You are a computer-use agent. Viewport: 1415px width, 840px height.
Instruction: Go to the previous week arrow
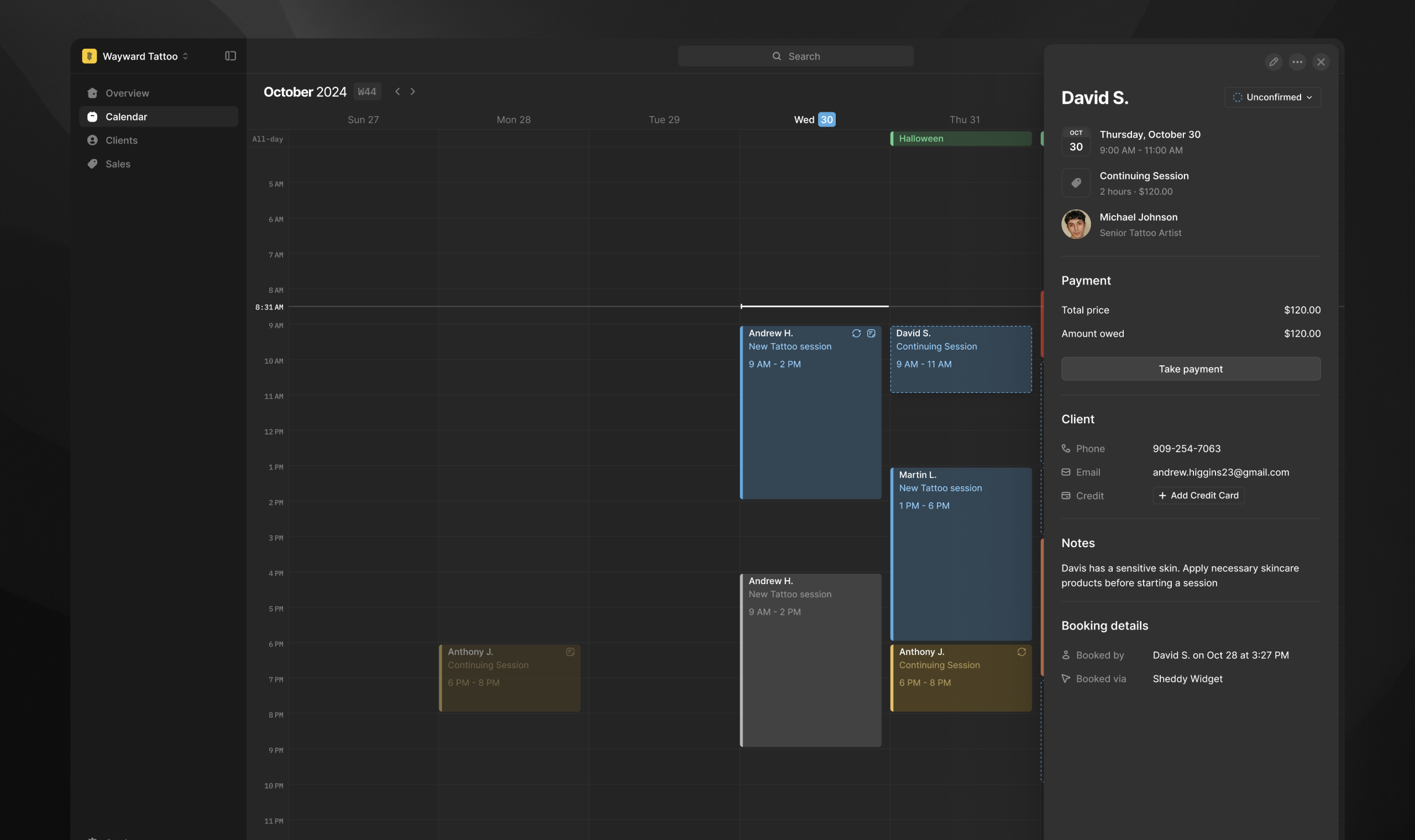click(x=397, y=92)
